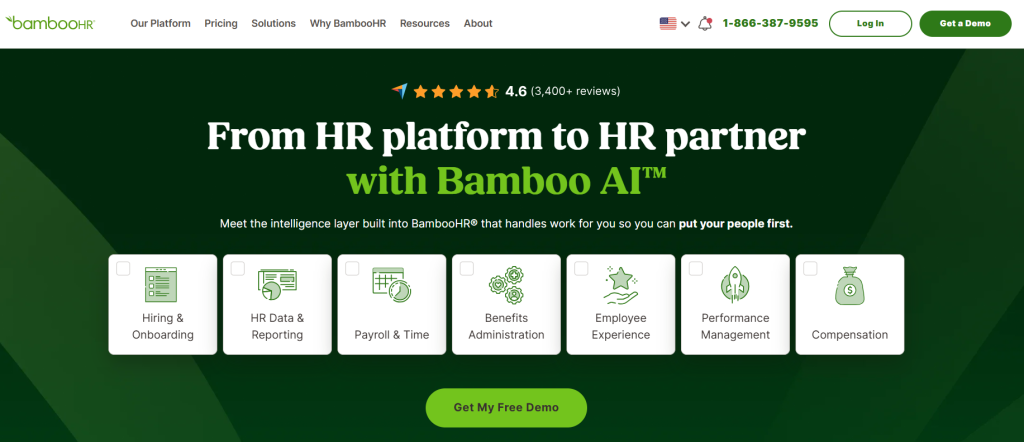The height and width of the screenshot is (442, 1024).
Task: Click the Payroll & Time label
Action: point(392,335)
